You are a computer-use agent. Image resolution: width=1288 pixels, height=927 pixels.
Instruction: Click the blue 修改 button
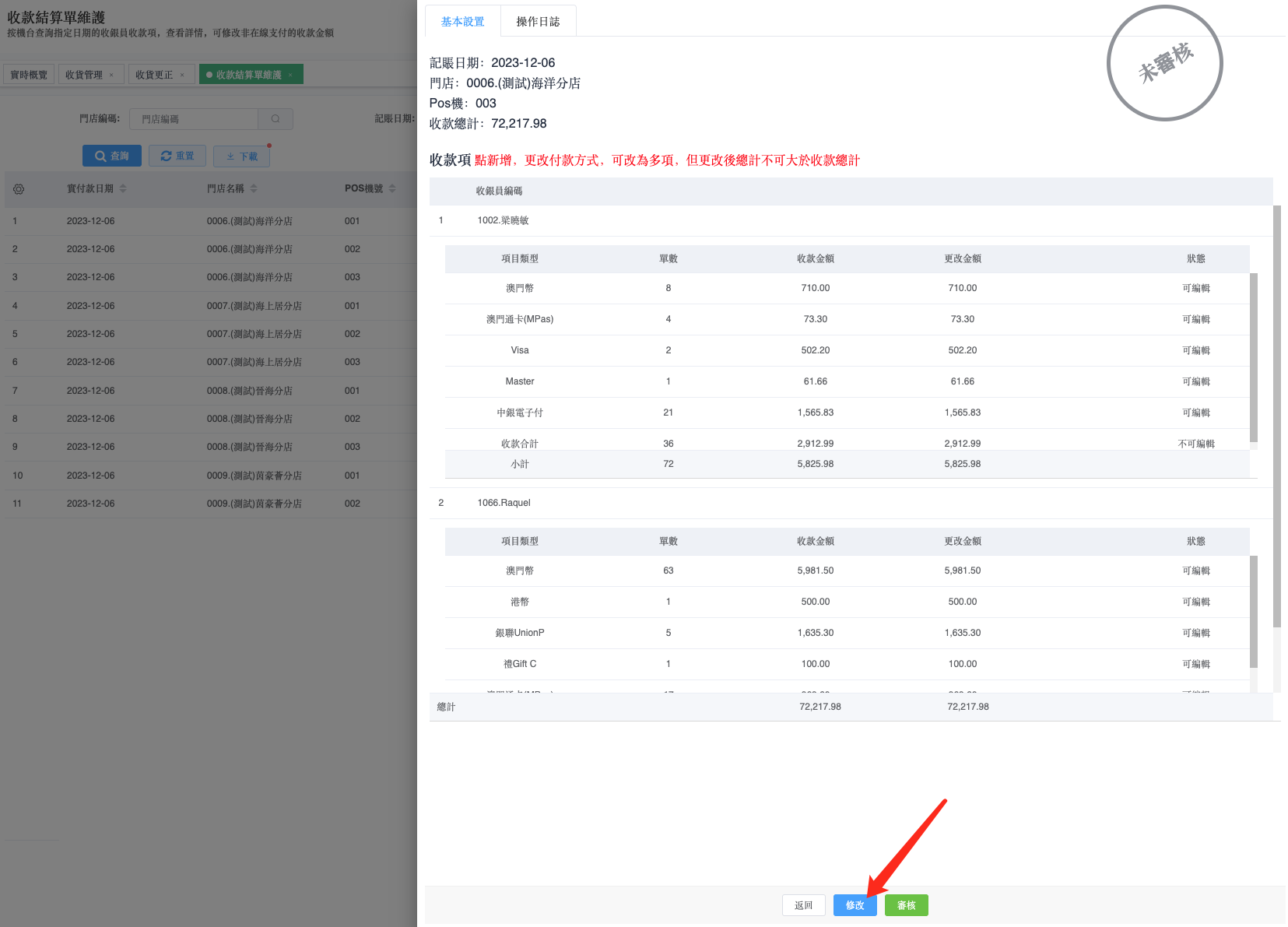click(855, 905)
